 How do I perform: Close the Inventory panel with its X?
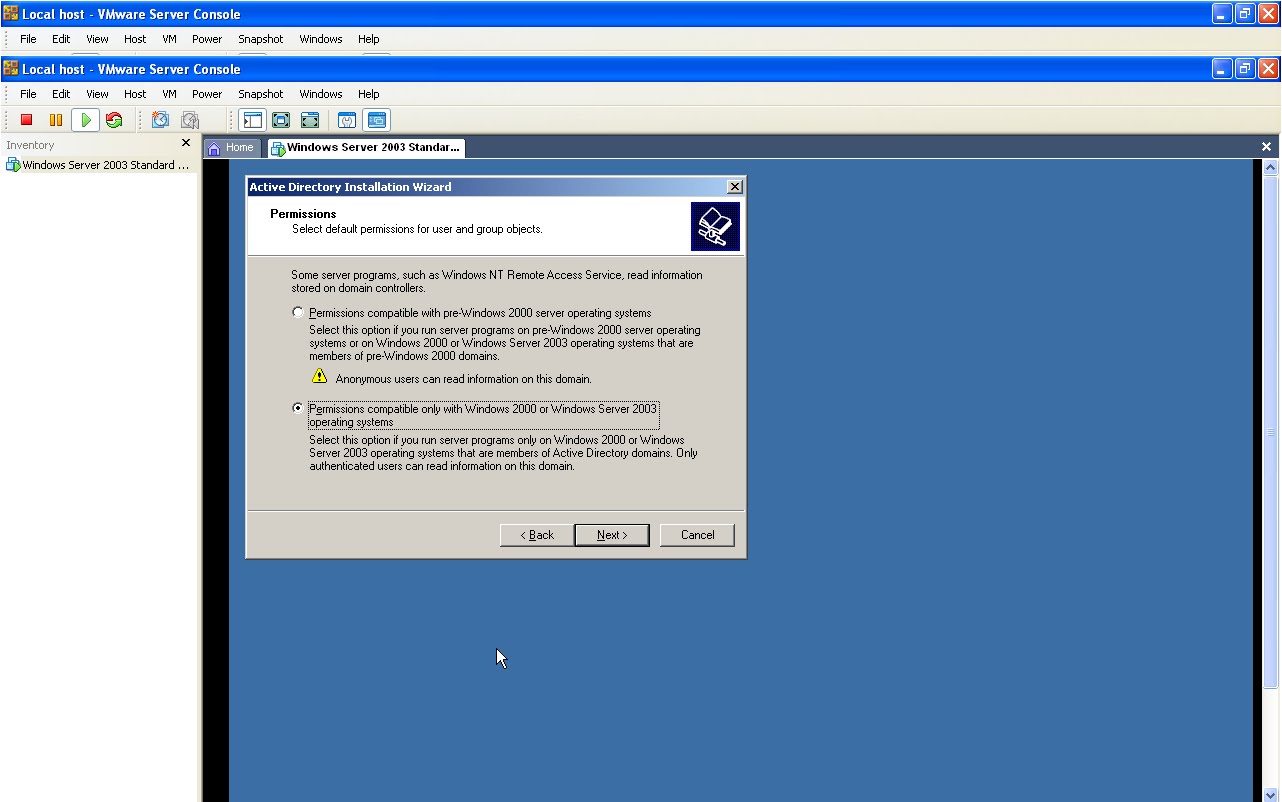[x=185, y=143]
